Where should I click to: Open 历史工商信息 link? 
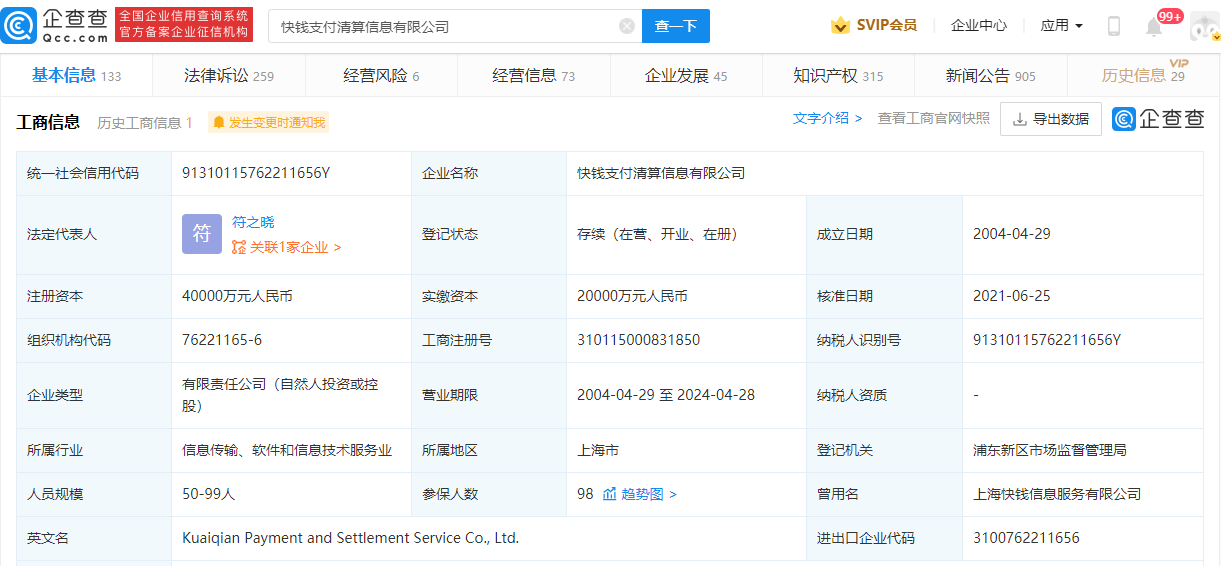click(x=145, y=123)
